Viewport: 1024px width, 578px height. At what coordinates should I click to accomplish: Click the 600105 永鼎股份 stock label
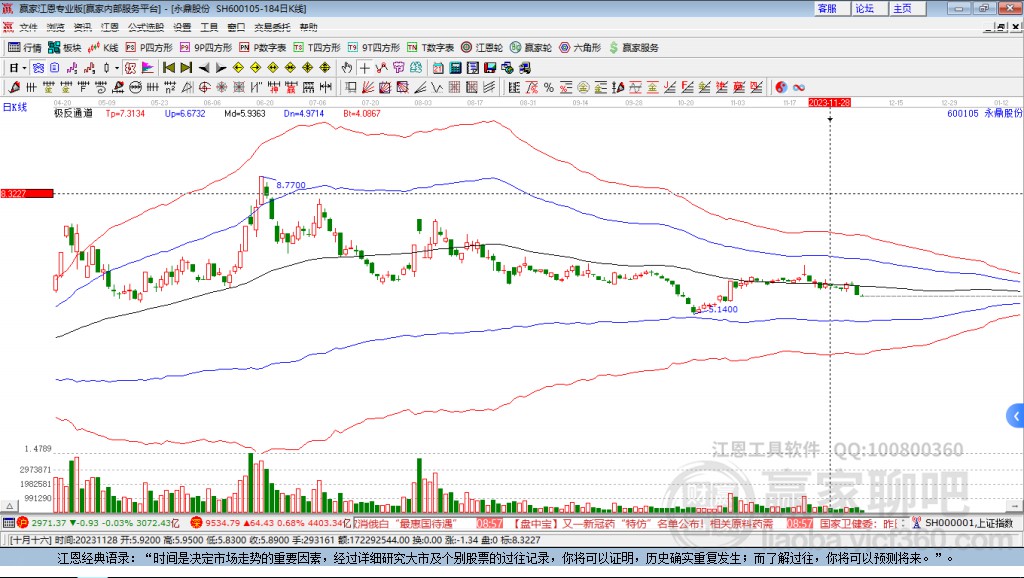pos(984,113)
